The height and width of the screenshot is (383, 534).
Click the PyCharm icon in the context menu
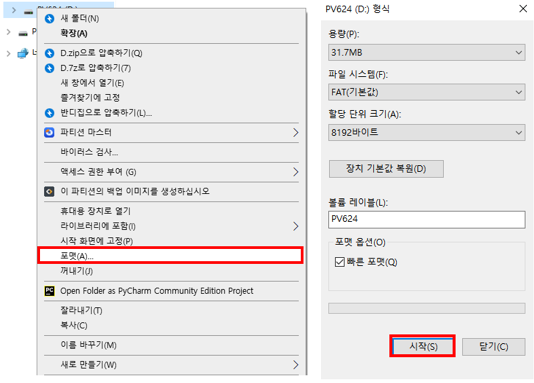[49, 291]
